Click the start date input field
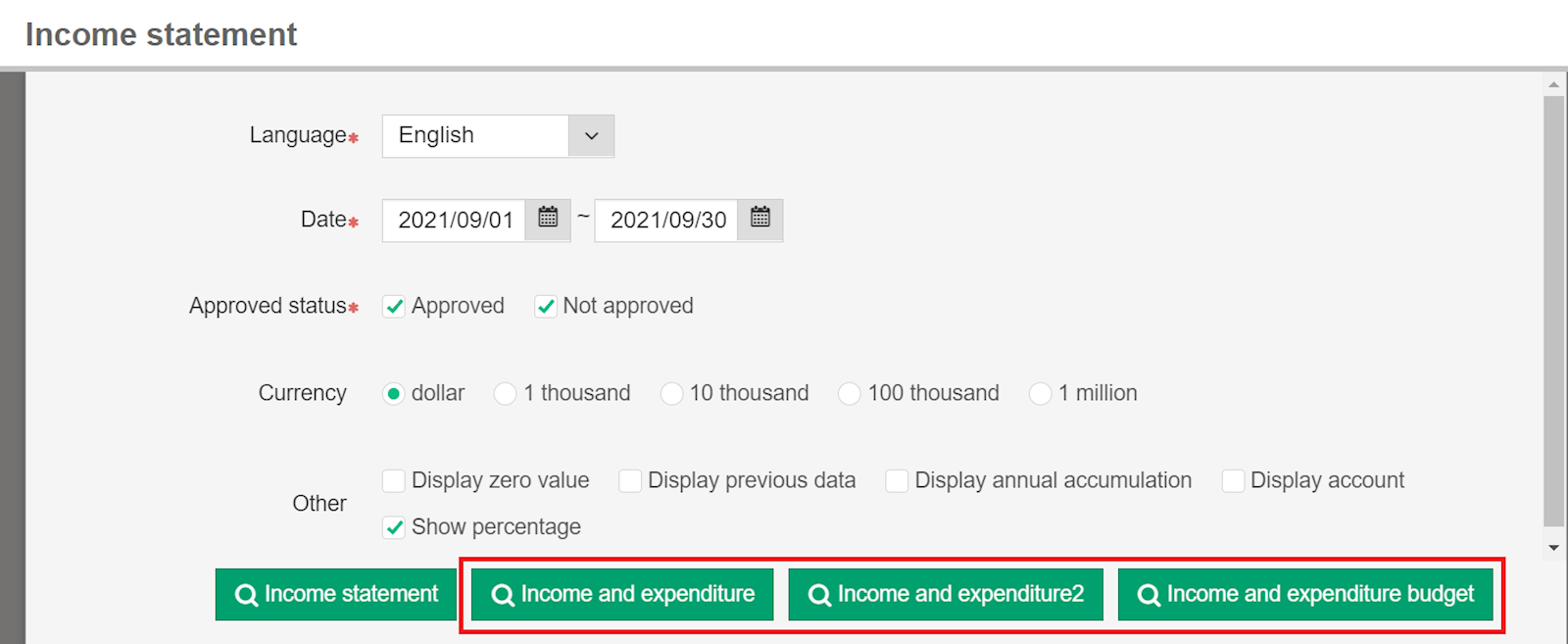1568x644 pixels. pyautogui.click(x=455, y=221)
